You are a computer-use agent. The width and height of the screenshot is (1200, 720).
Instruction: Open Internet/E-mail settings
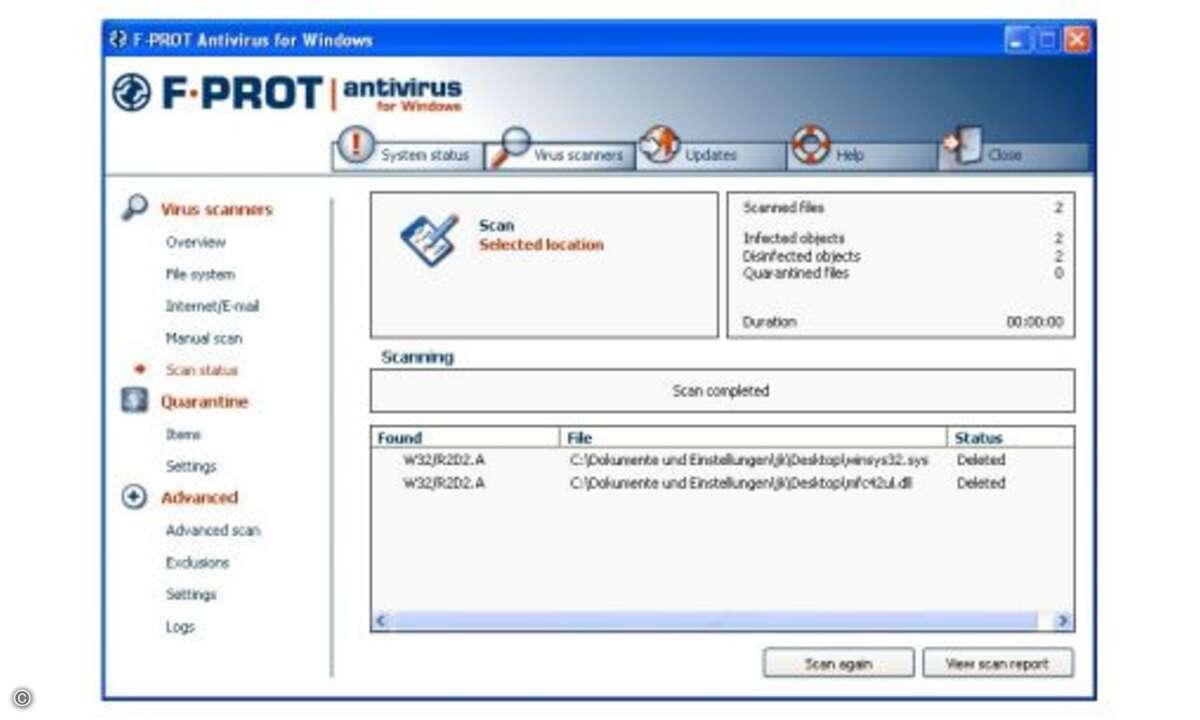(x=212, y=306)
